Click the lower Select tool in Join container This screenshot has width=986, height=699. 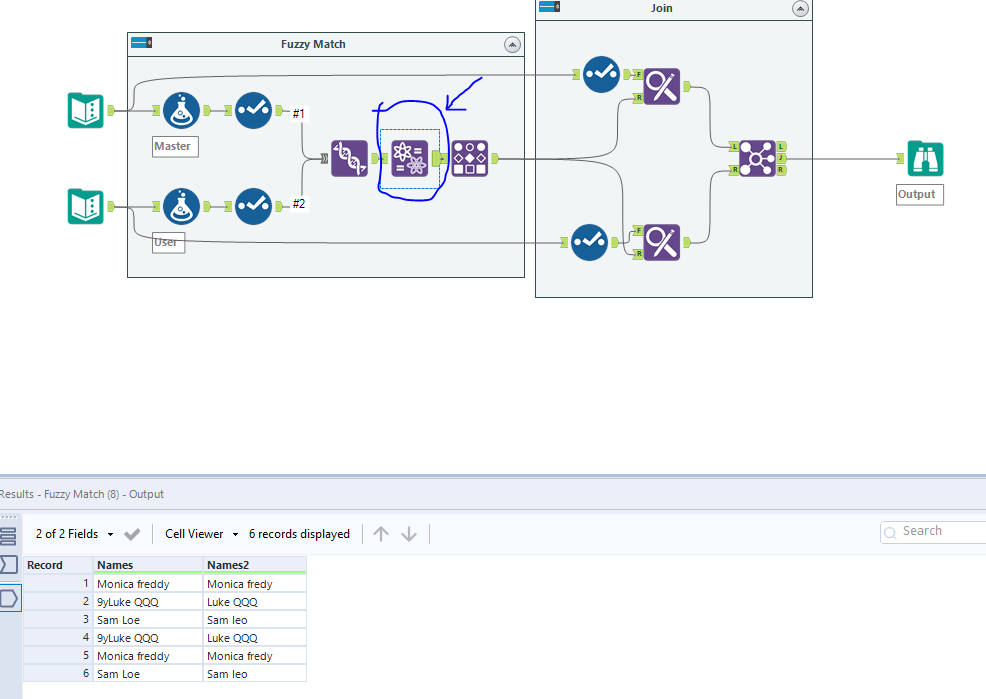(x=589, y=243)
